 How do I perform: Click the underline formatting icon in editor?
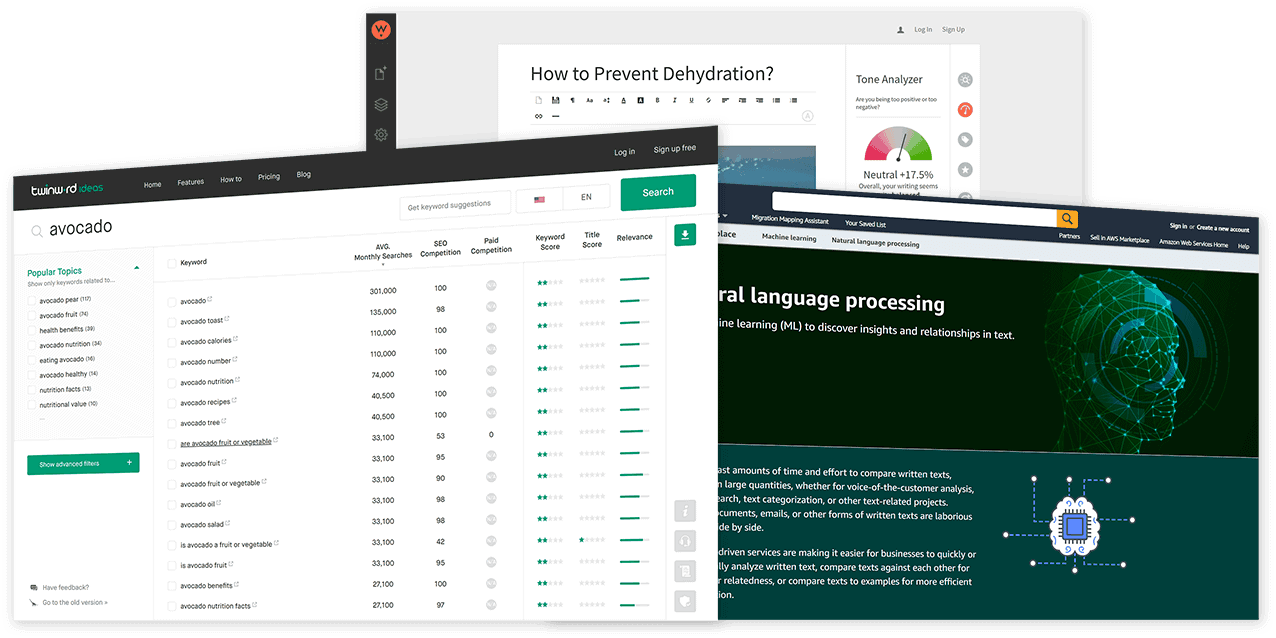coord(691,100)
